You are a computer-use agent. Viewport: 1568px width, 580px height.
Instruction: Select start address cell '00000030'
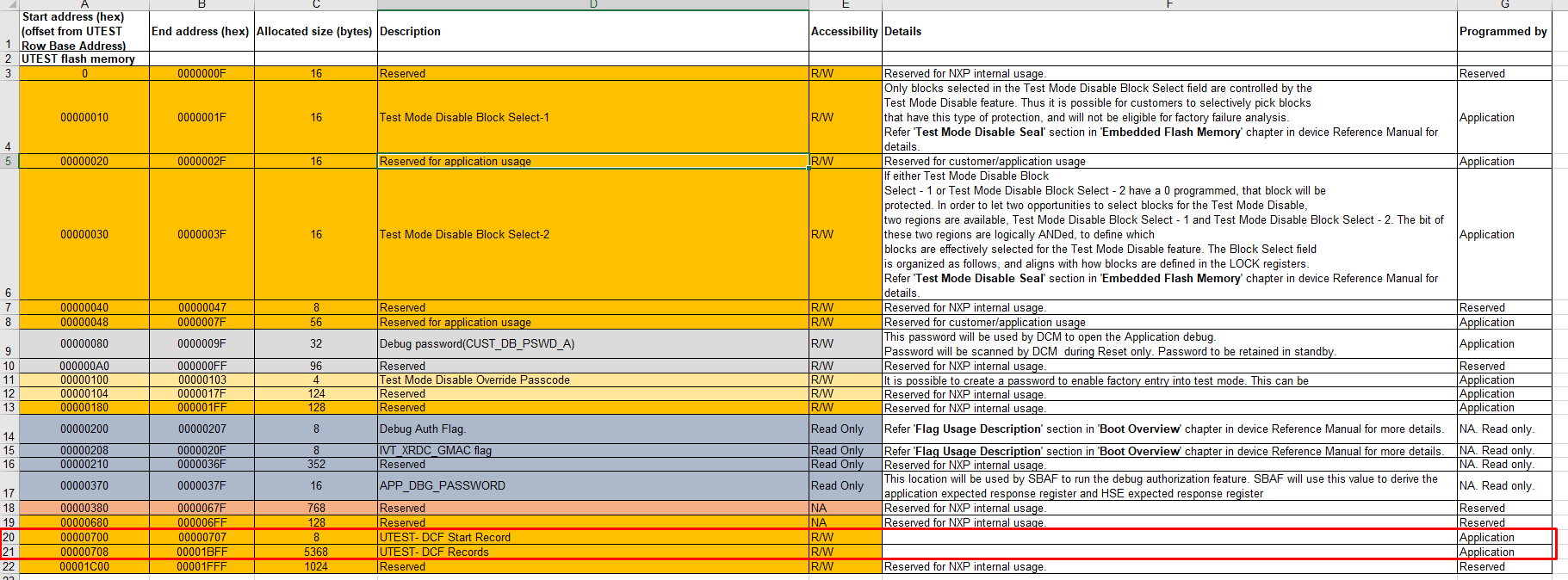84,234
